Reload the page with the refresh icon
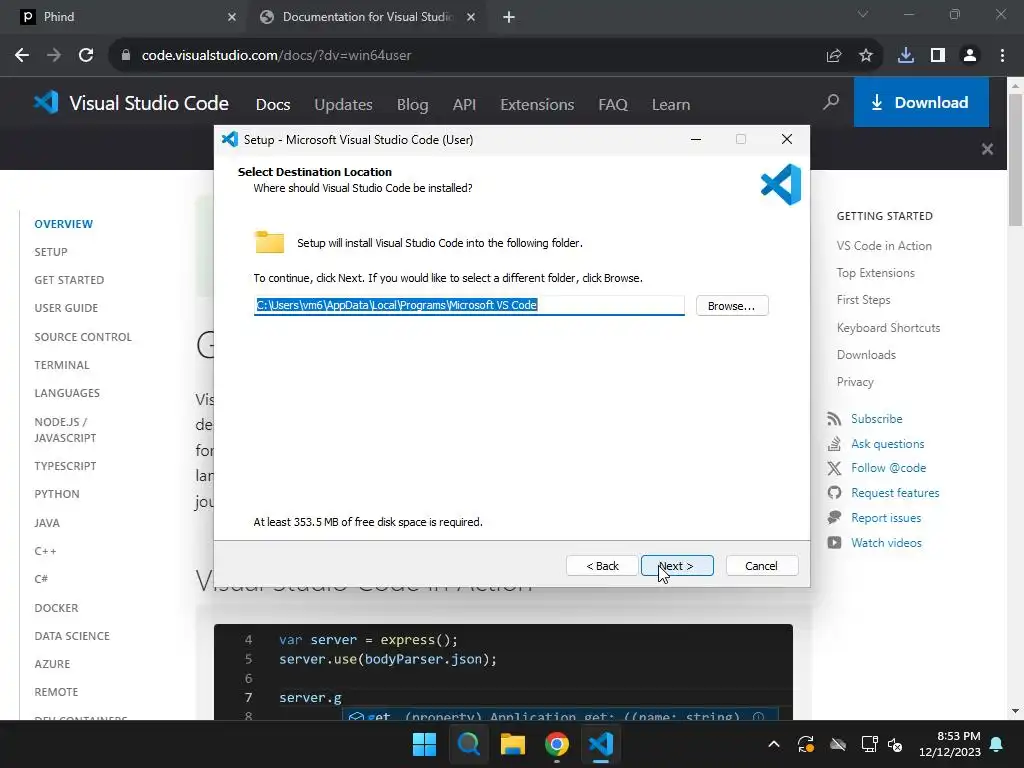This screenshot has width=1024, height=768. pyautogui.click(x=86, y=56)
